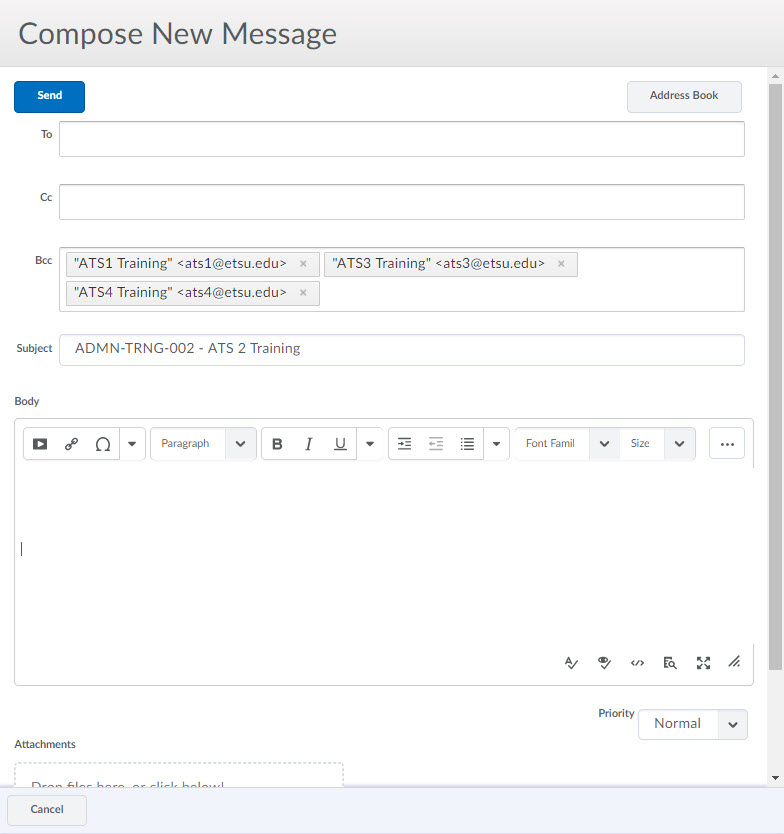Click the Insert Quicklink chain icon
The height and width of the screenshot is (834, 784).
(x=71, y=444)
